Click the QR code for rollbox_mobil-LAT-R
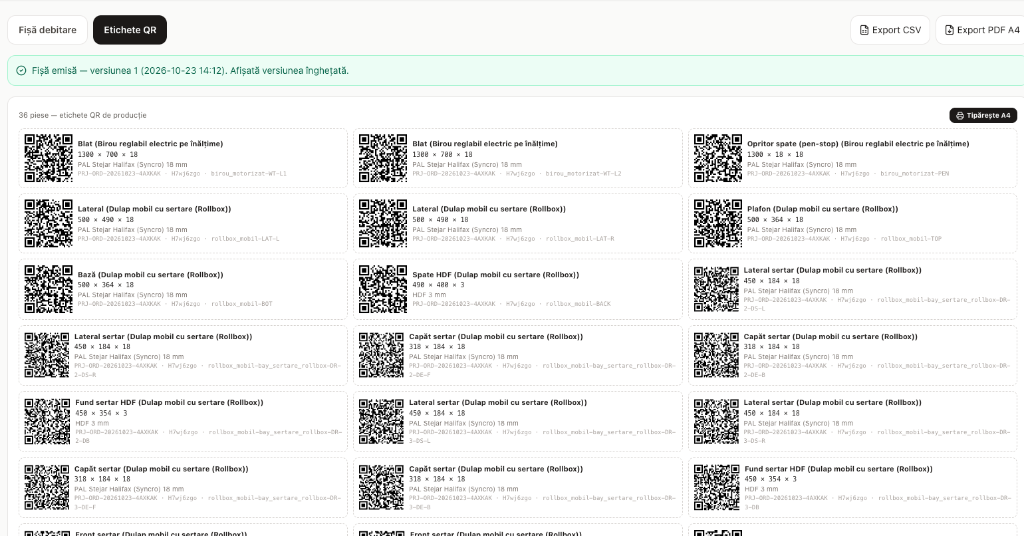This screenshot has width=1024, height=536. [383, 223]
